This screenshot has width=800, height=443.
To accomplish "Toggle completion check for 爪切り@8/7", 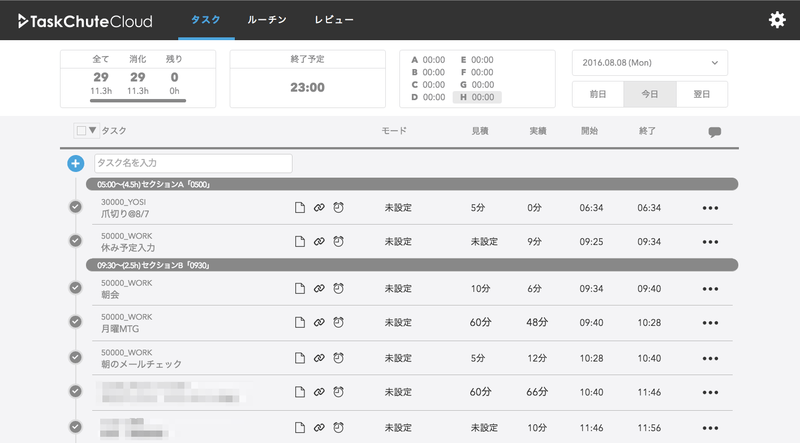I will click(x=76, y=207).
